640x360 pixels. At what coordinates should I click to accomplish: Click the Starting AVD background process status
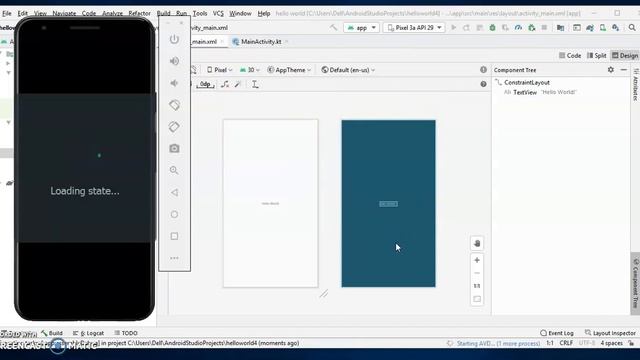click(x=498, y=343)
